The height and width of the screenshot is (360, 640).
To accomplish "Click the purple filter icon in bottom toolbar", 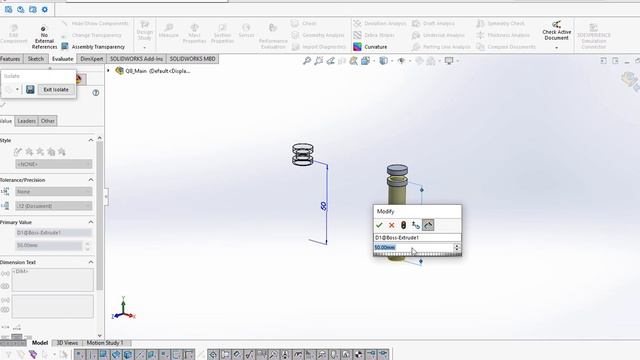I will point(33,354).
